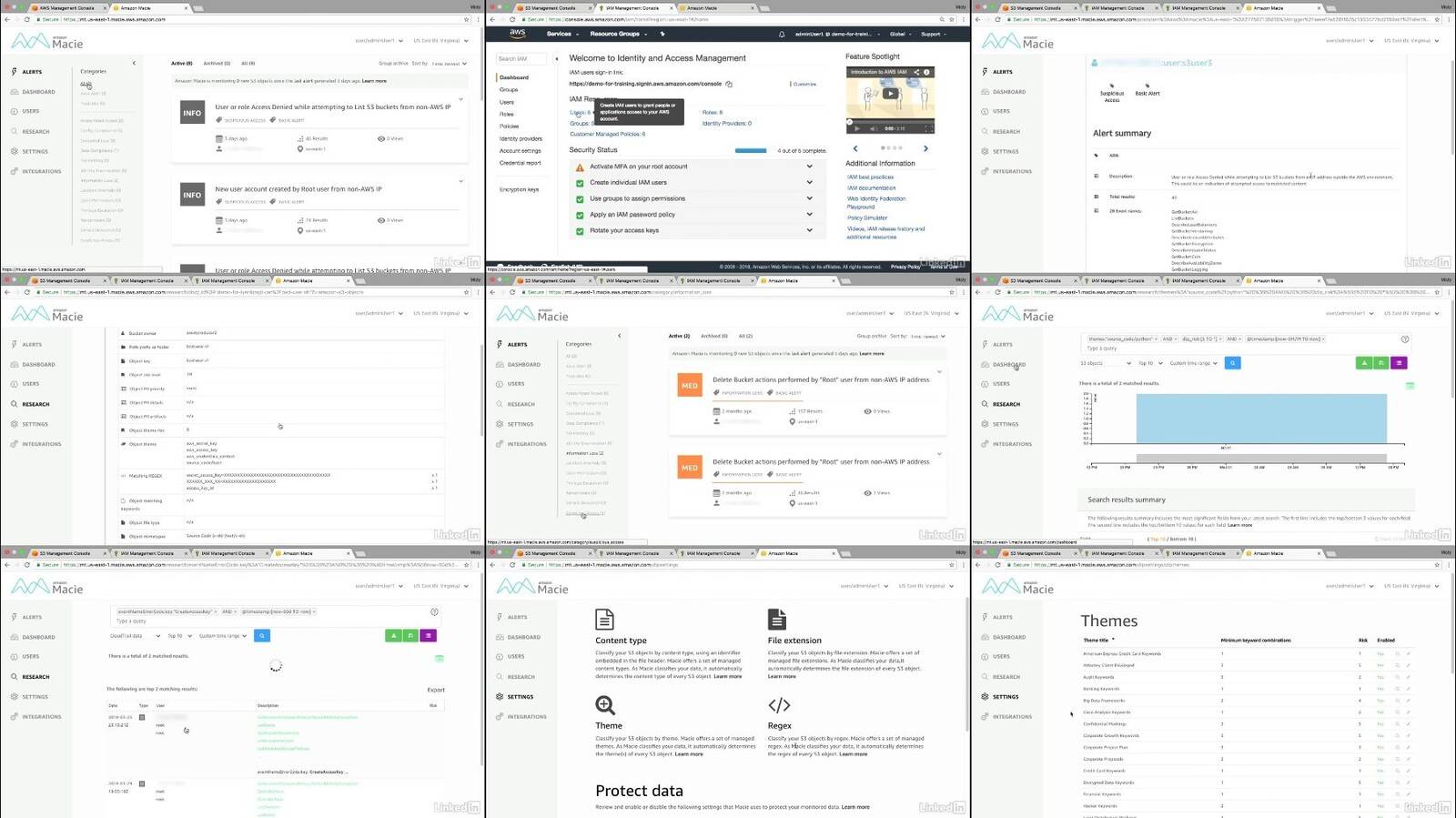Select Policies in the IAM navigation menu
Image resolution: width=1456 pixels, height=818 pixels.
point(510,126)
